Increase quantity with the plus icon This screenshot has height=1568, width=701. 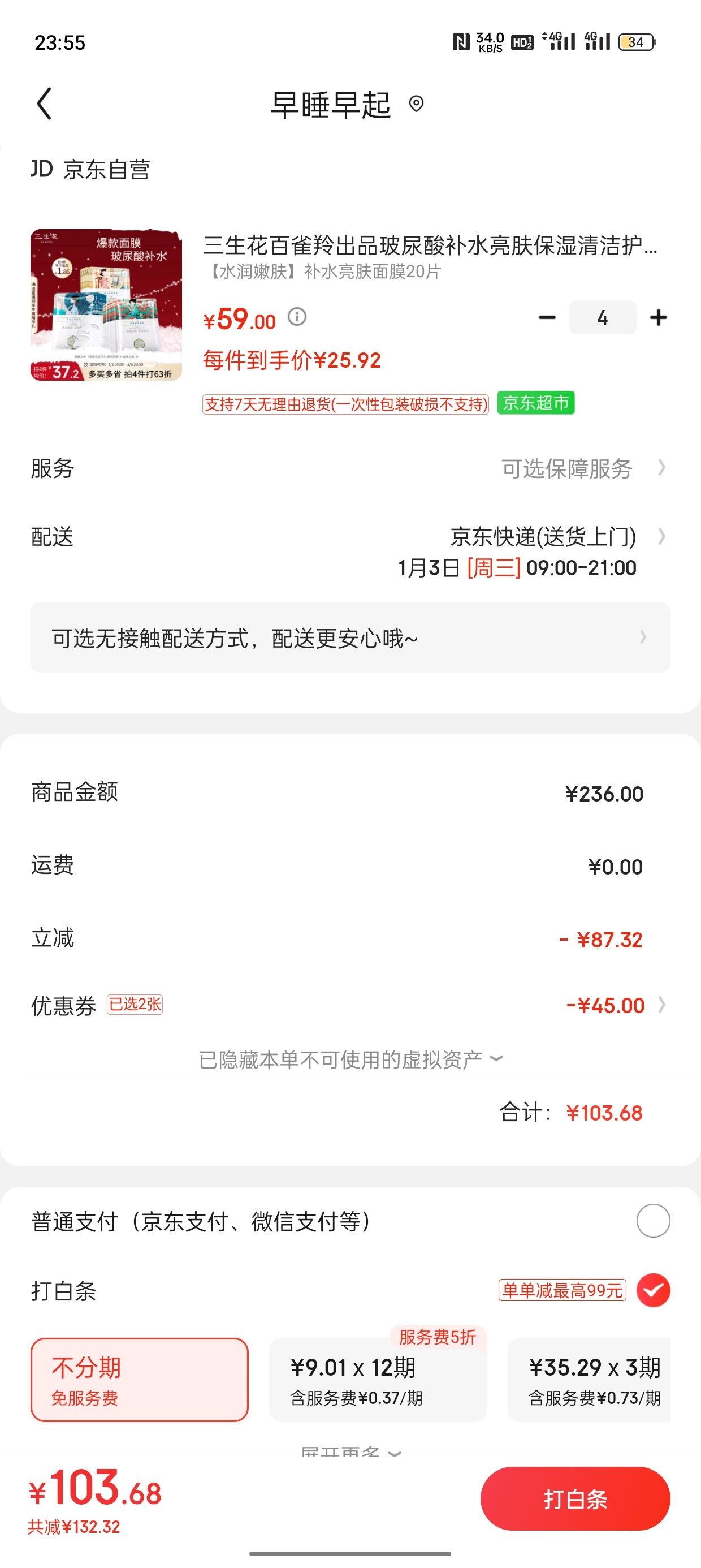click(659, 318)
